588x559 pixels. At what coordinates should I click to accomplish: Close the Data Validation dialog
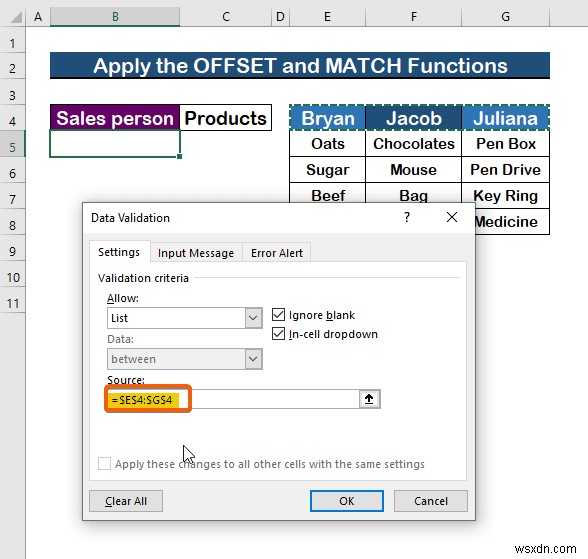point(452,217)
